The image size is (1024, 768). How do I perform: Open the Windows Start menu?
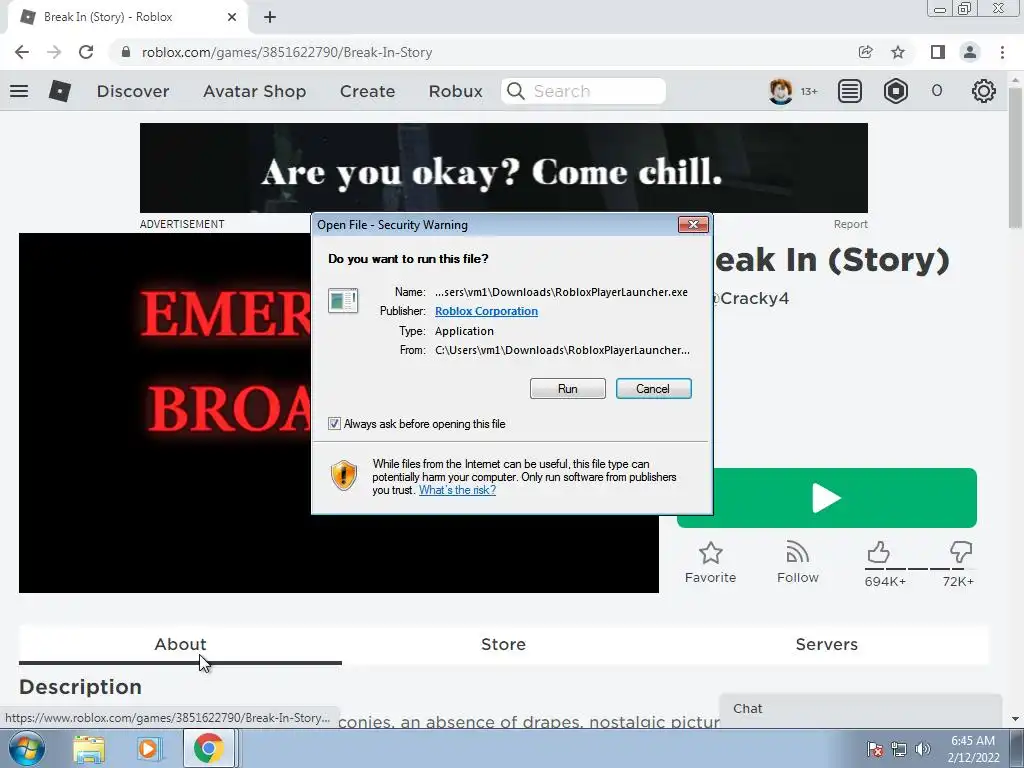(x=26, y=748)
